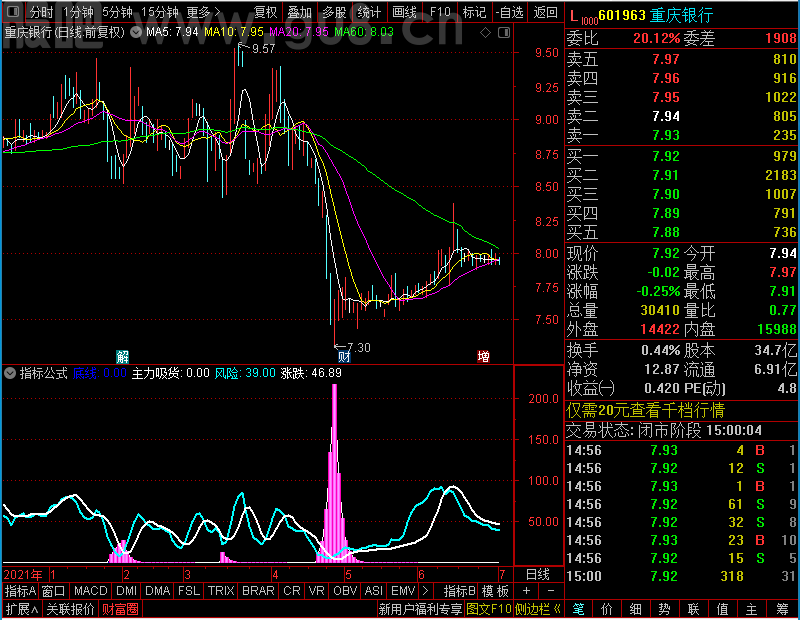
Task: Open F10 company information
Action: [x=440, y=12]
